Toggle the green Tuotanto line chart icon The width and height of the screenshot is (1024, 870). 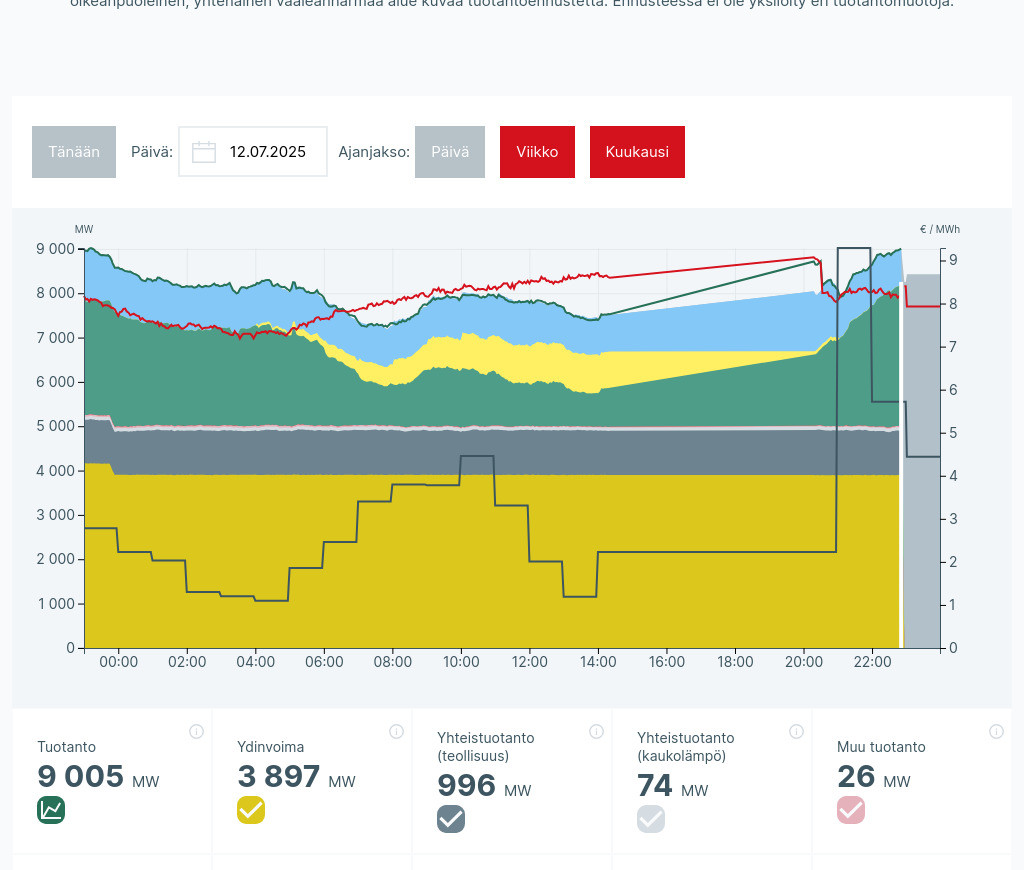[51, 810]
